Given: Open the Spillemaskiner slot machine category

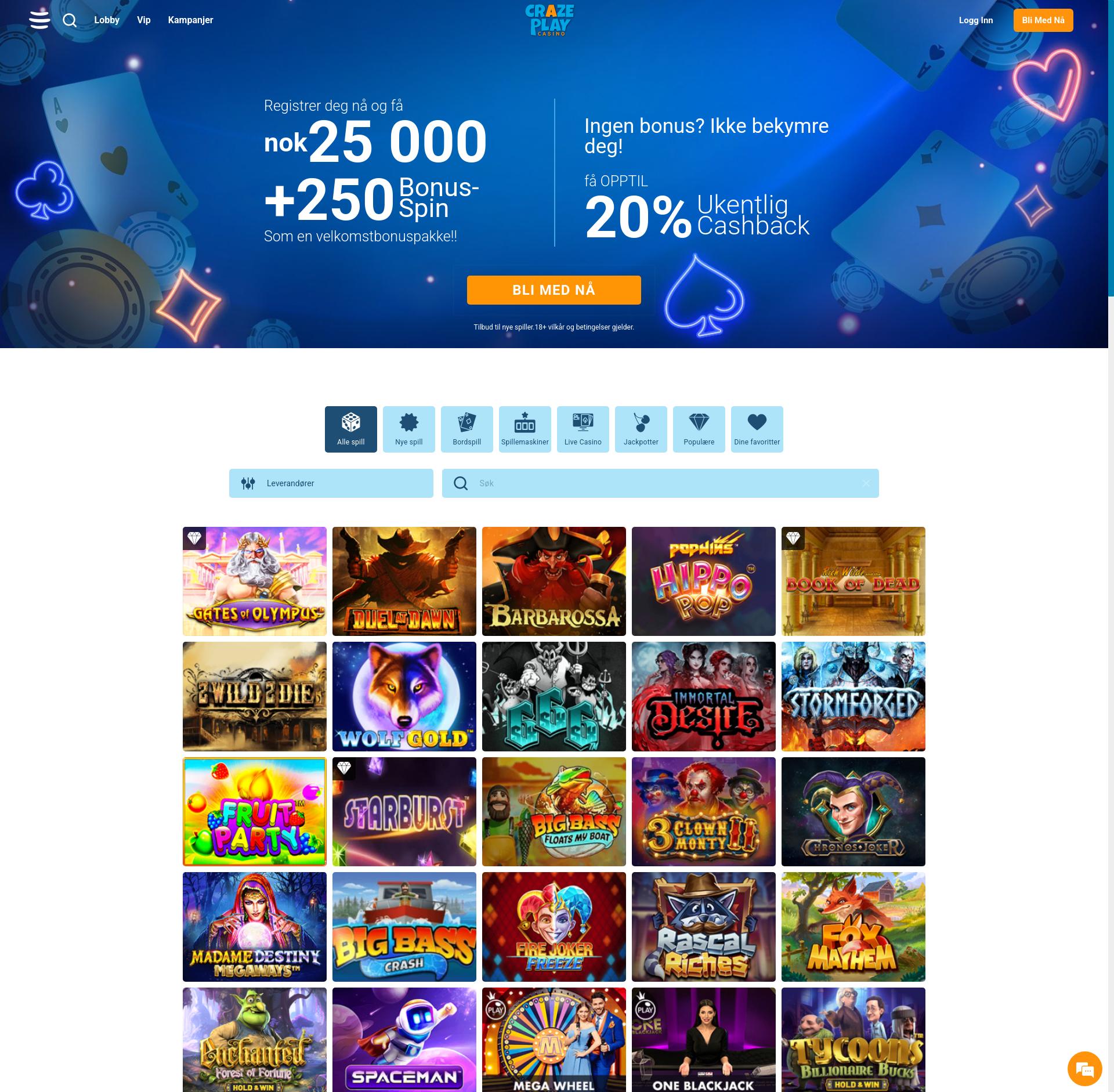Looking at the screenshot, I should click(525, 429).
